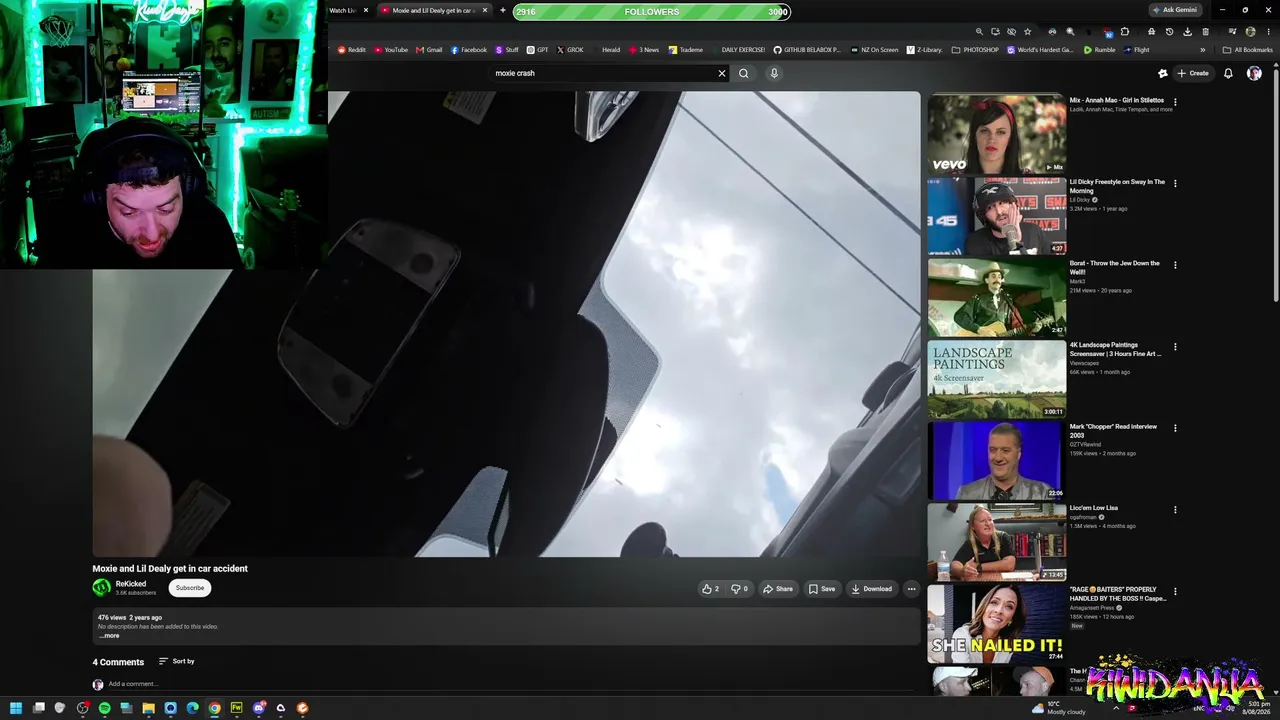Bookmark this page with the star icon

[1027, 32]
